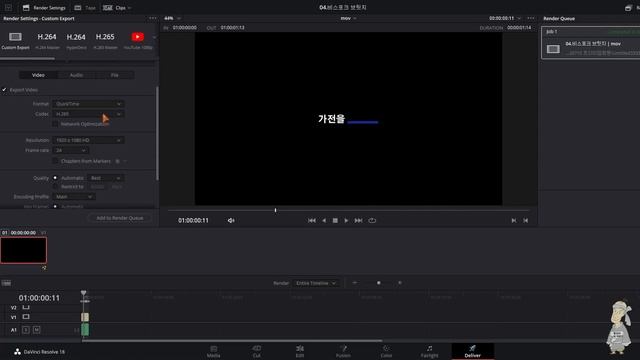Open viewer options three-dot menu

coord(531,18)
